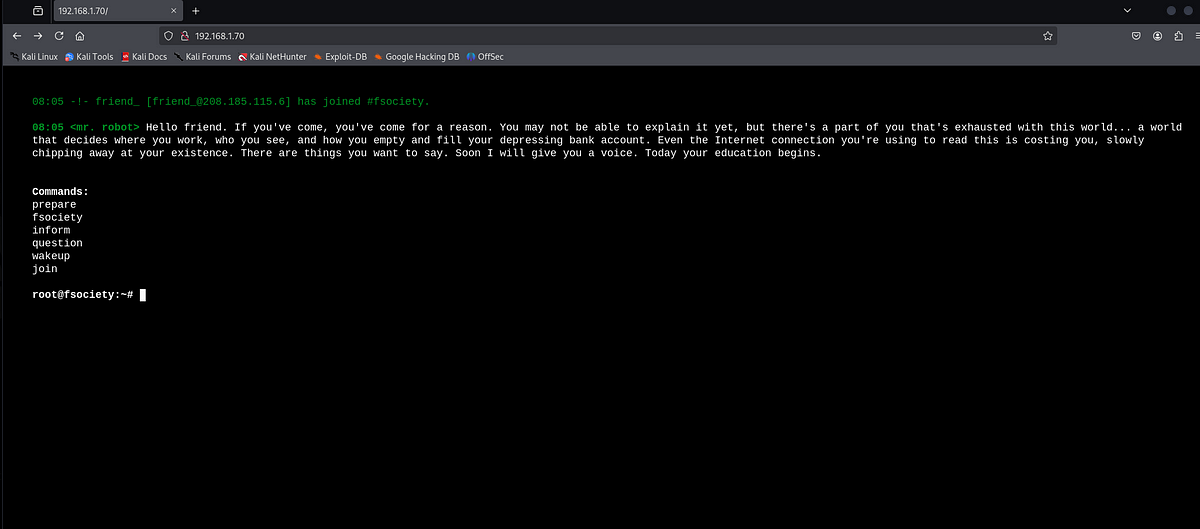
Task: Click the 'fsociety' command in the list
Action: [x=57, y=217]
